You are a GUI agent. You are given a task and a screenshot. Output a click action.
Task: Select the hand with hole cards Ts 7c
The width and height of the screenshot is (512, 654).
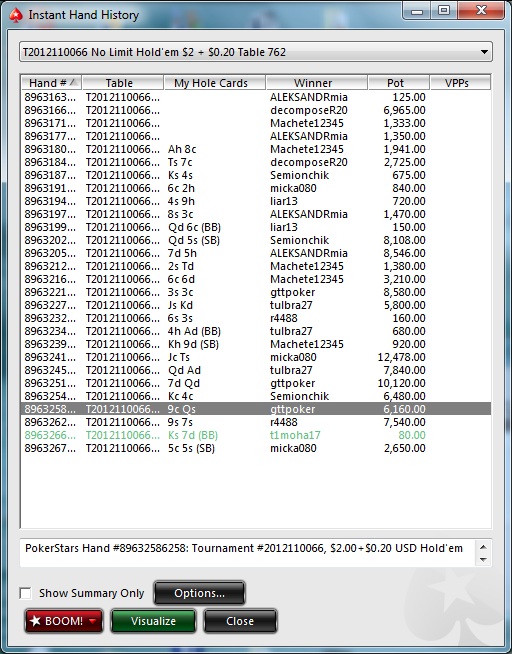[256, 162]
